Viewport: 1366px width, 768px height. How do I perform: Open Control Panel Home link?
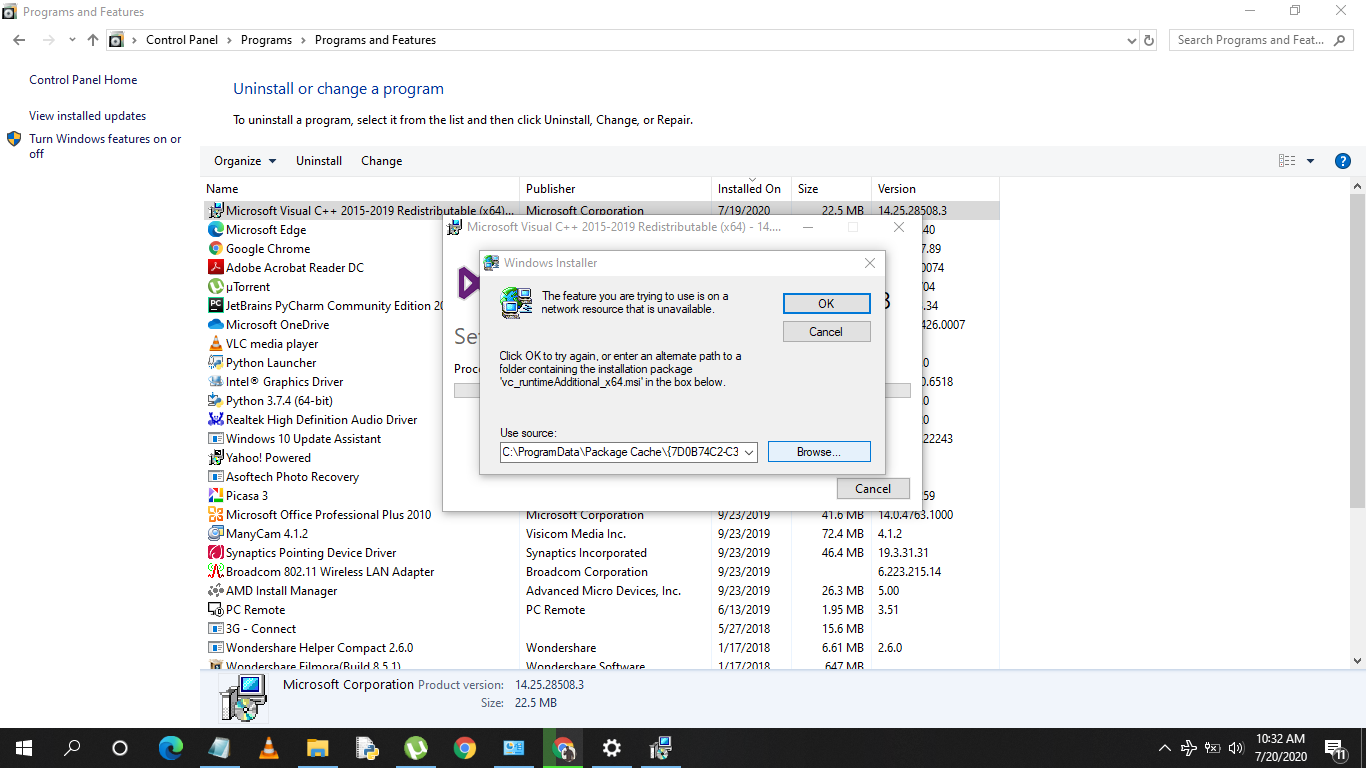(83, 80)
